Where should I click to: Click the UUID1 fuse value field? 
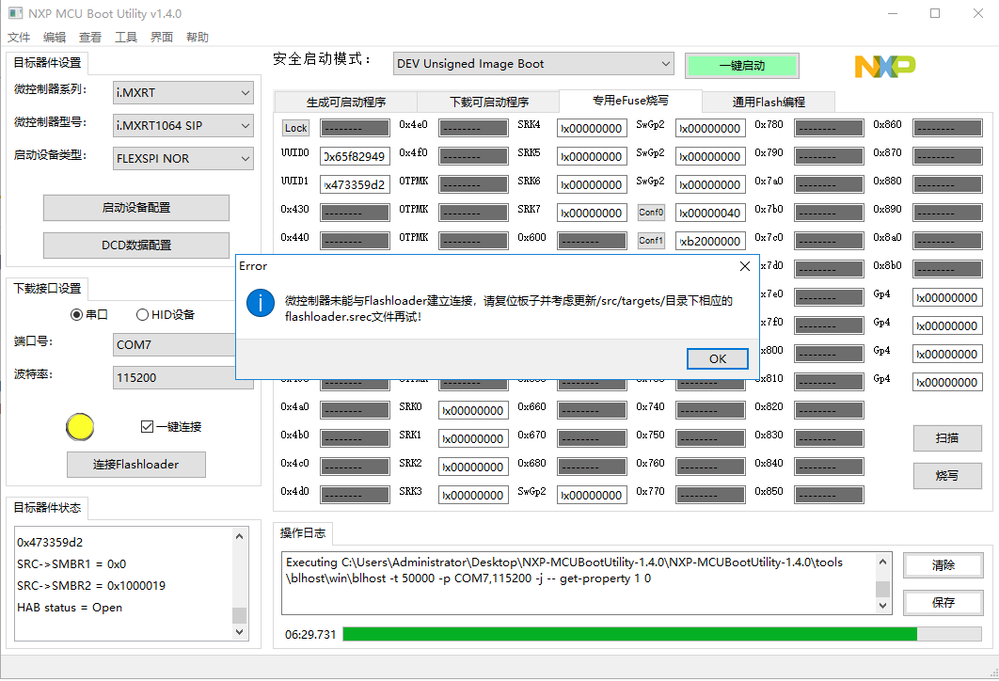pos(355,185)
